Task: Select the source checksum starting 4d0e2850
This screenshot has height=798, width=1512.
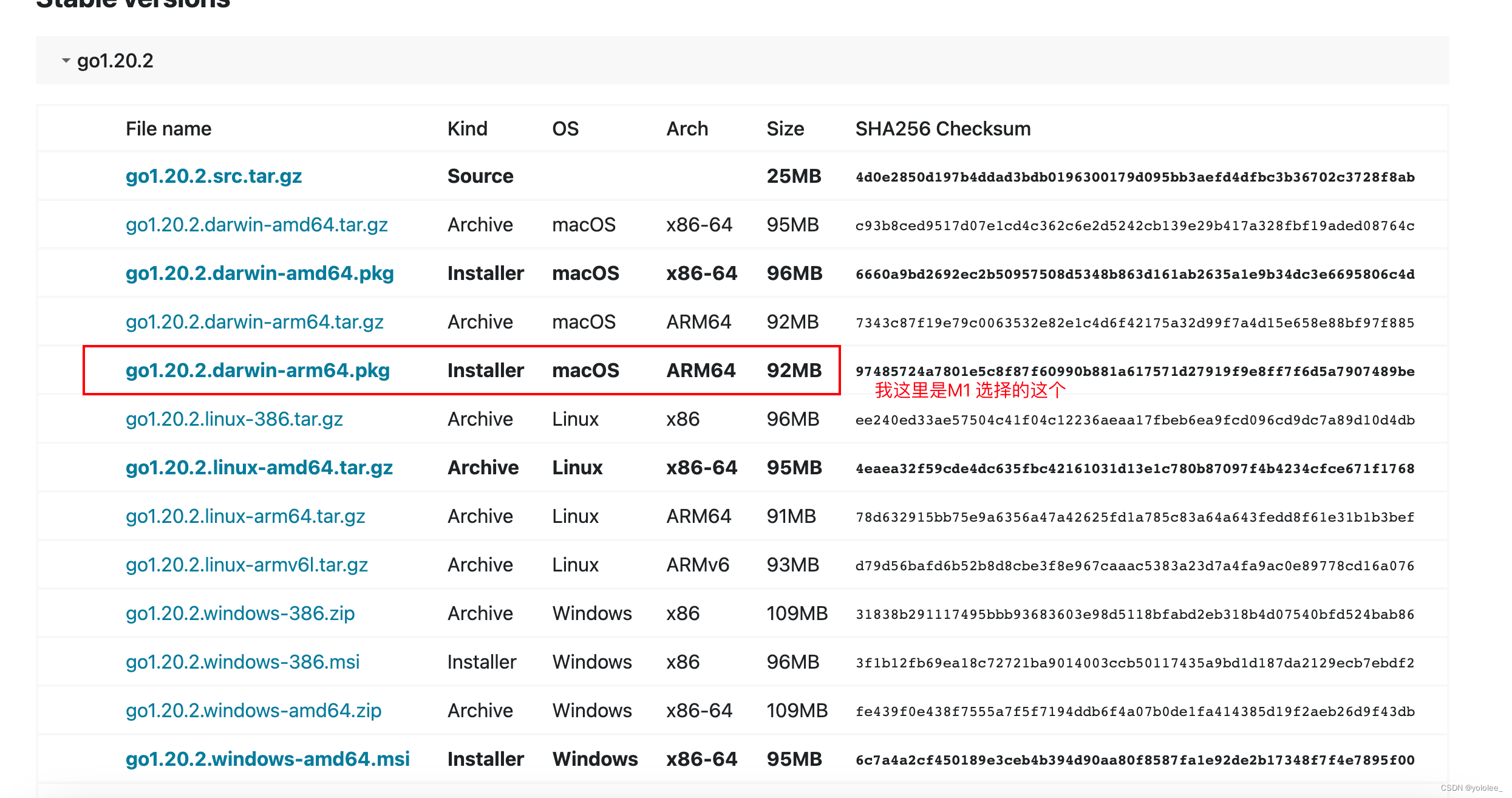Action: [x=1135, y=177]
